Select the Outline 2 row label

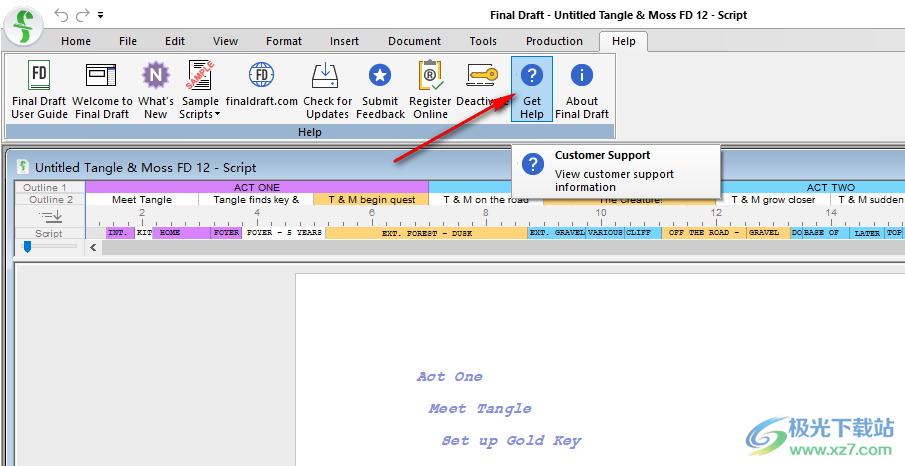(51, 199)
